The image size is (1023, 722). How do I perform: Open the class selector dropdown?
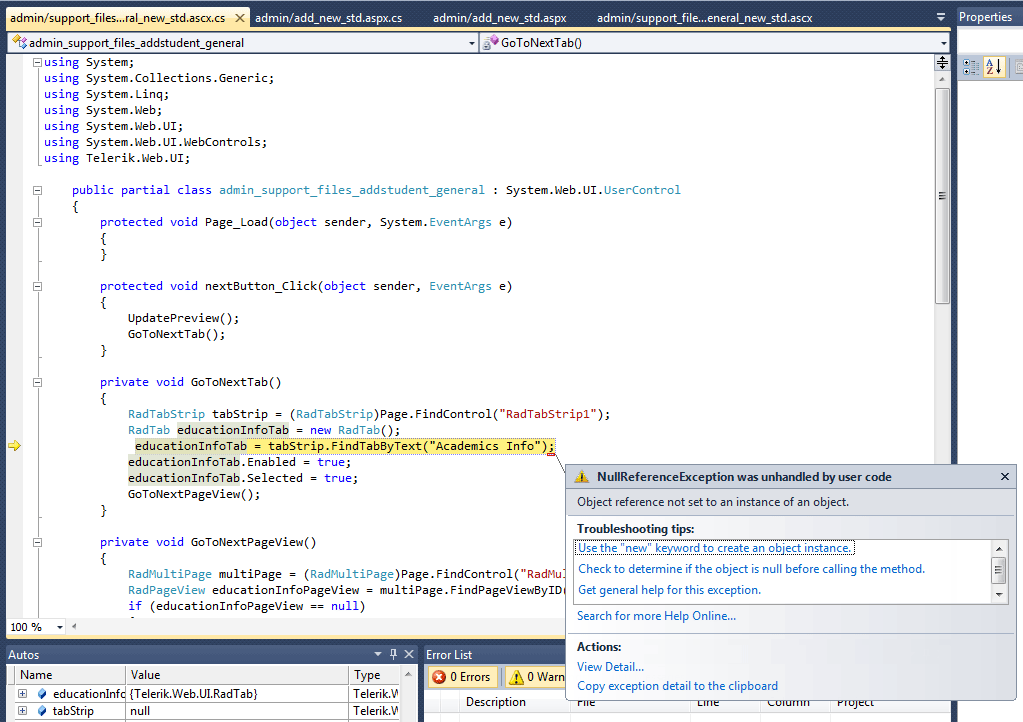pos(472,43)
